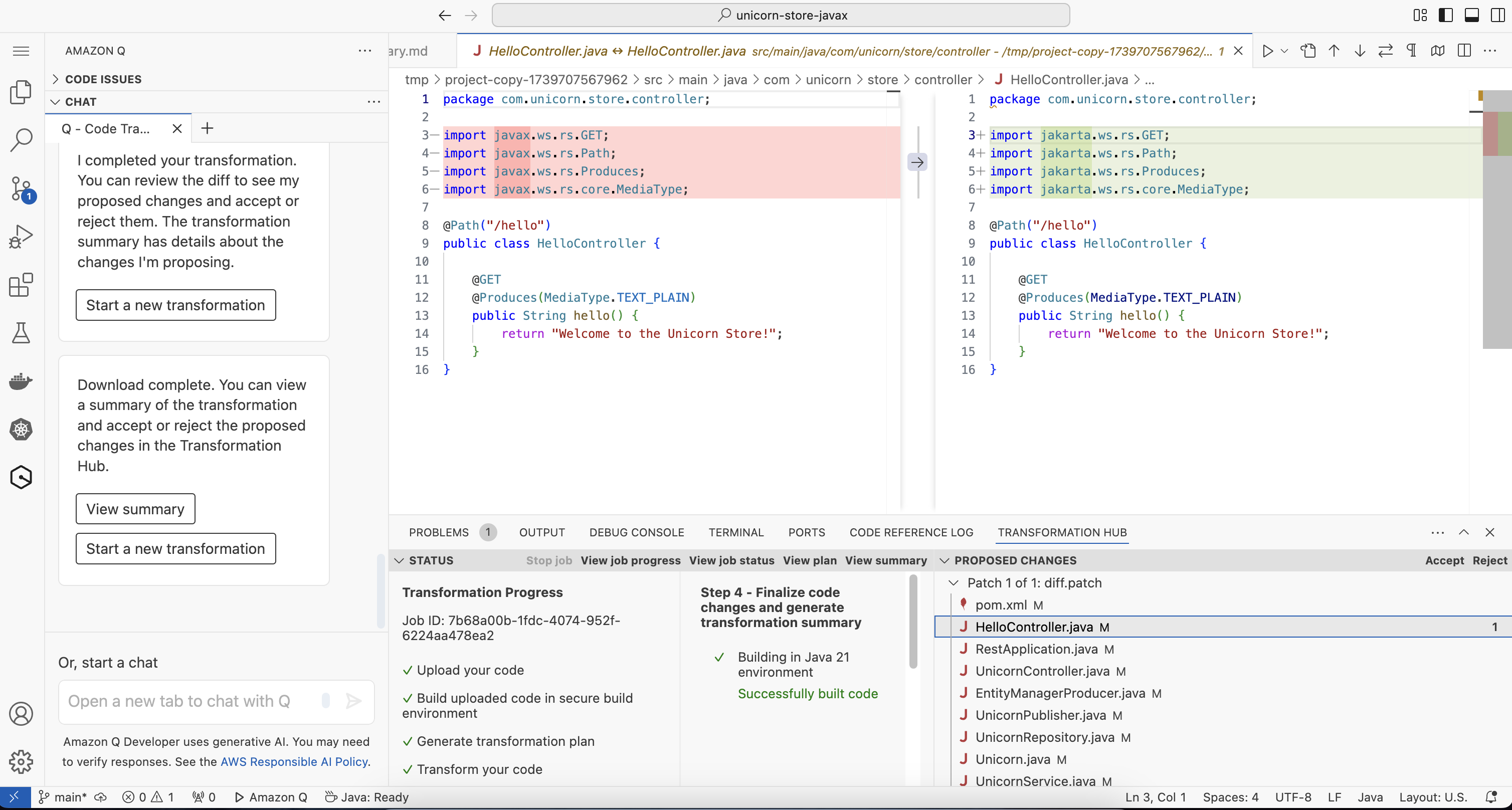Open the Run and Debug view
This screenshot has width=1512, height=810.
[x=21, y=237]
